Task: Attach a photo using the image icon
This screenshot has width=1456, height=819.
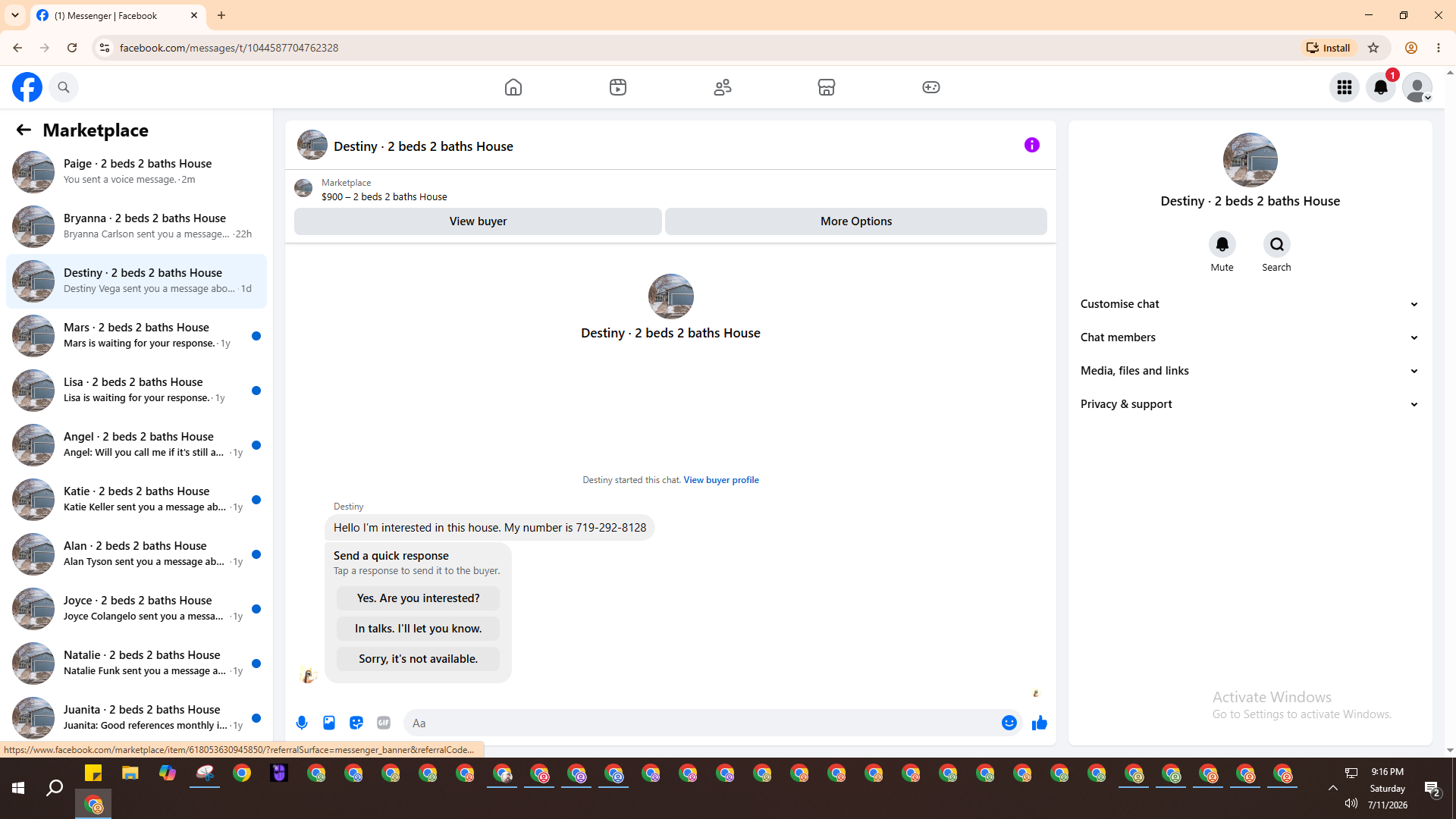Action: click(x=329, y=723)
